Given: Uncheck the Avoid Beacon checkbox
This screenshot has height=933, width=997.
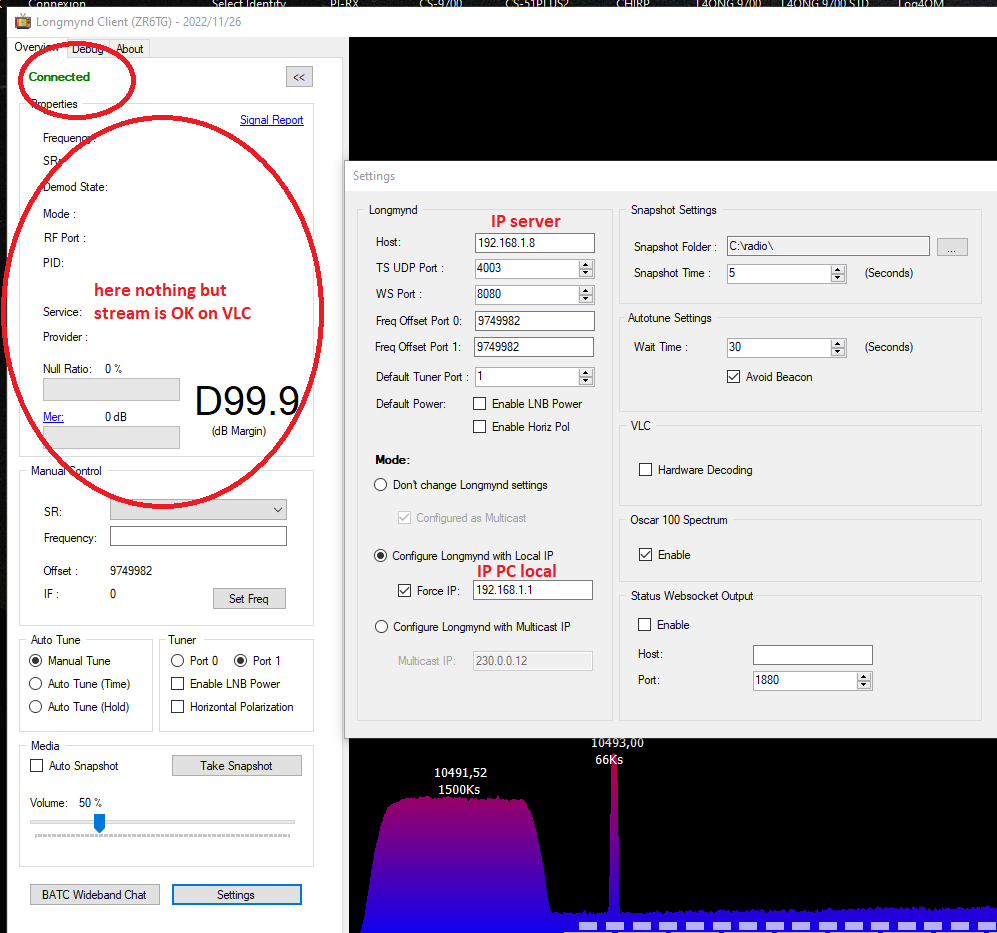Looking at the screenshot, I should tap(734, 377).
